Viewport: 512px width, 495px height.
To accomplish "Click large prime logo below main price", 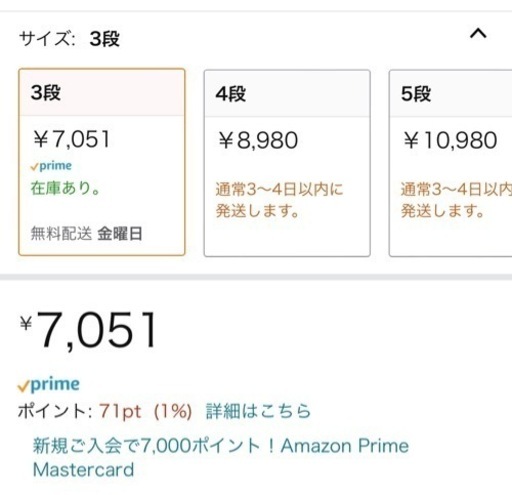I will pyautogui.click(x=49, y=385).
